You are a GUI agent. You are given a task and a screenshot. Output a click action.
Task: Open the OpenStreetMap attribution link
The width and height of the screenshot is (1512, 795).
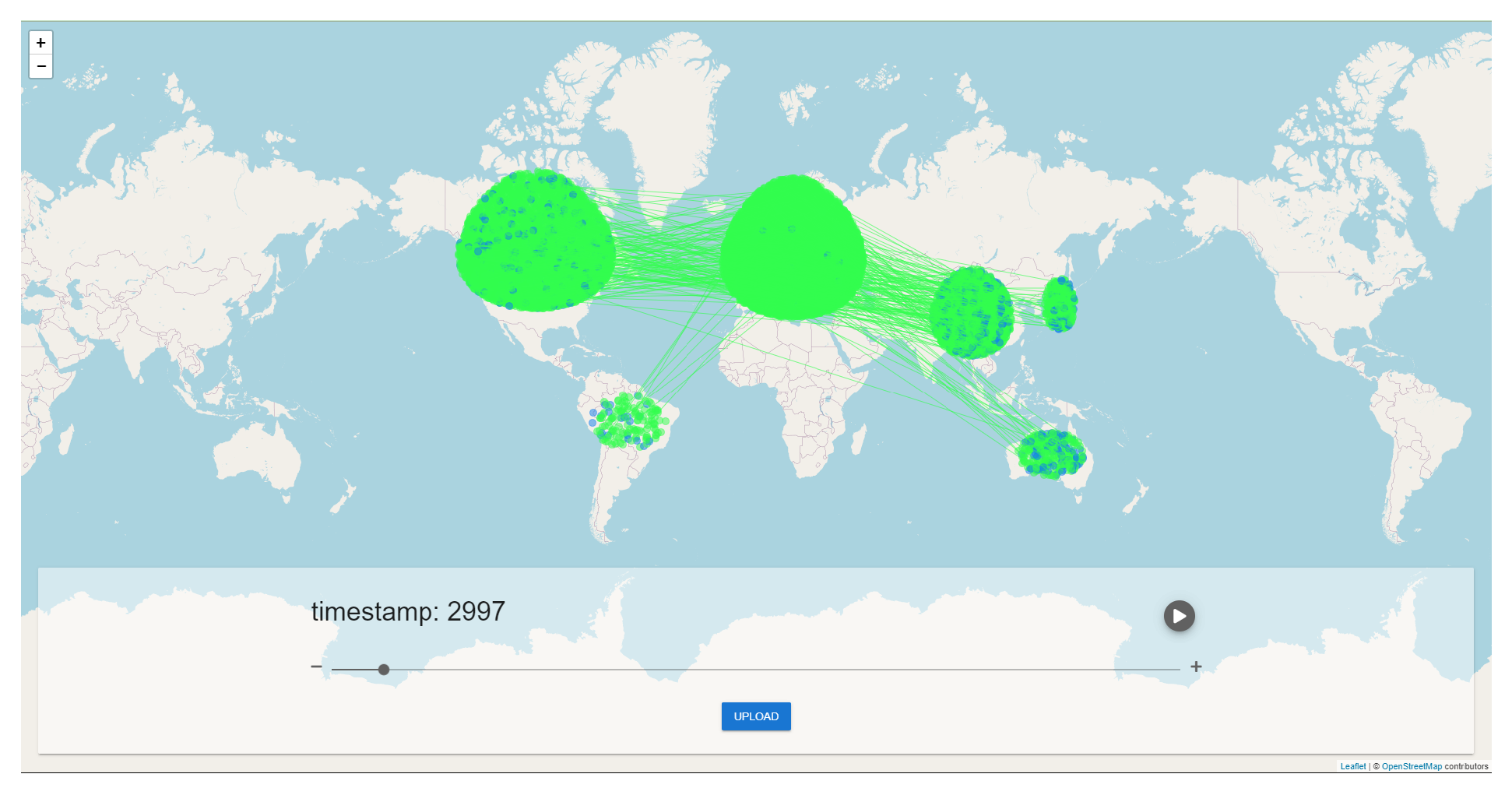point(1411,766)
